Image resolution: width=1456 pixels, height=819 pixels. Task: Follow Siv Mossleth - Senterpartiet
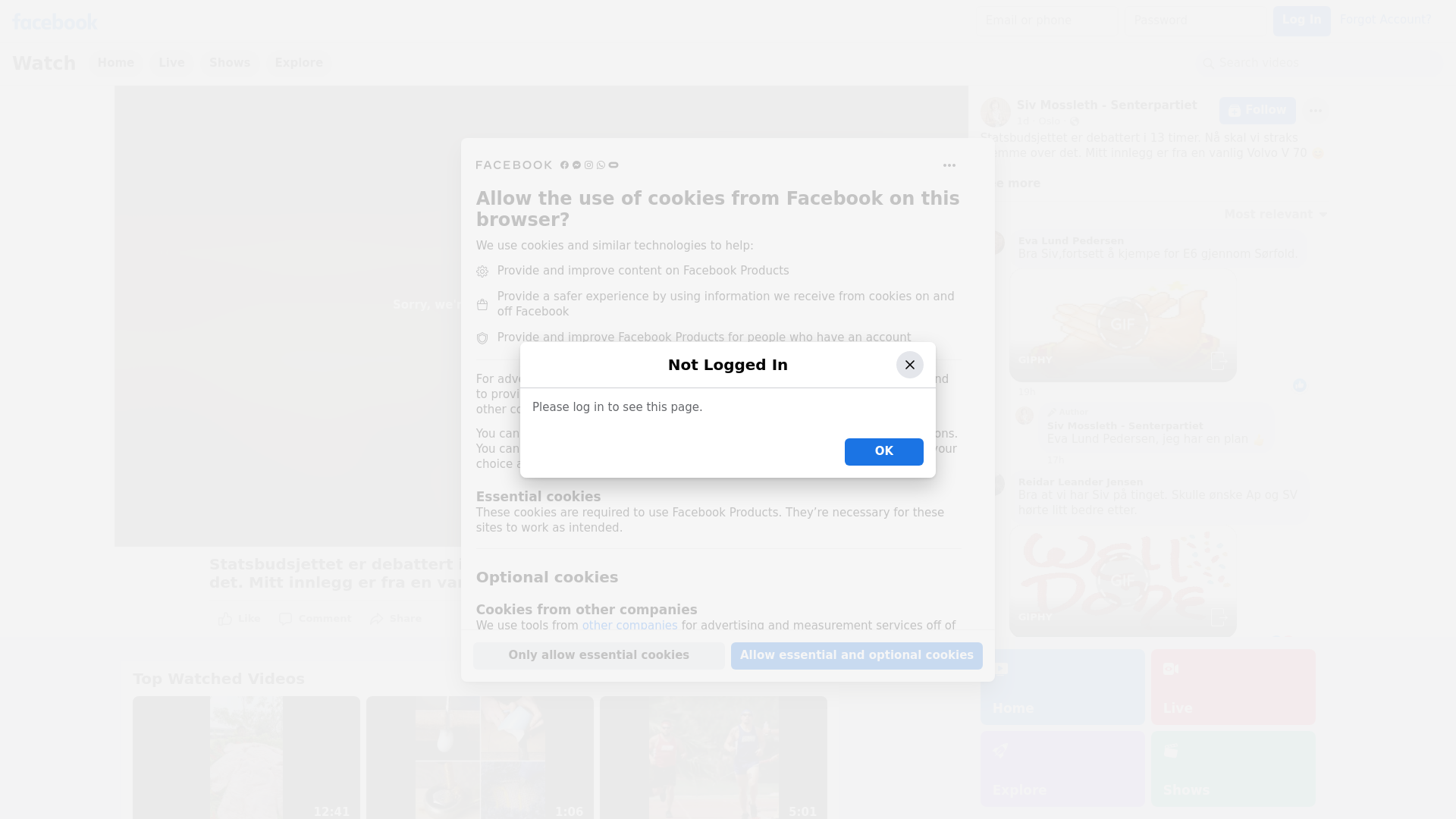click(x=1257, y=111)
